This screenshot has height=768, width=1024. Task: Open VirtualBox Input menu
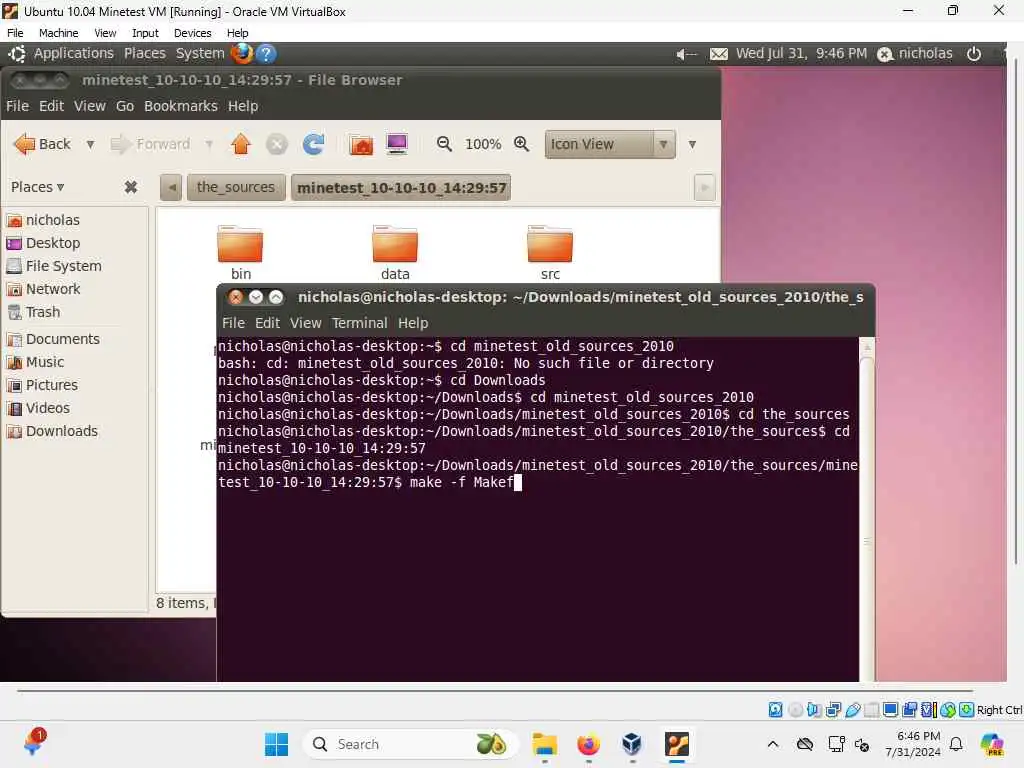point(145,33)
